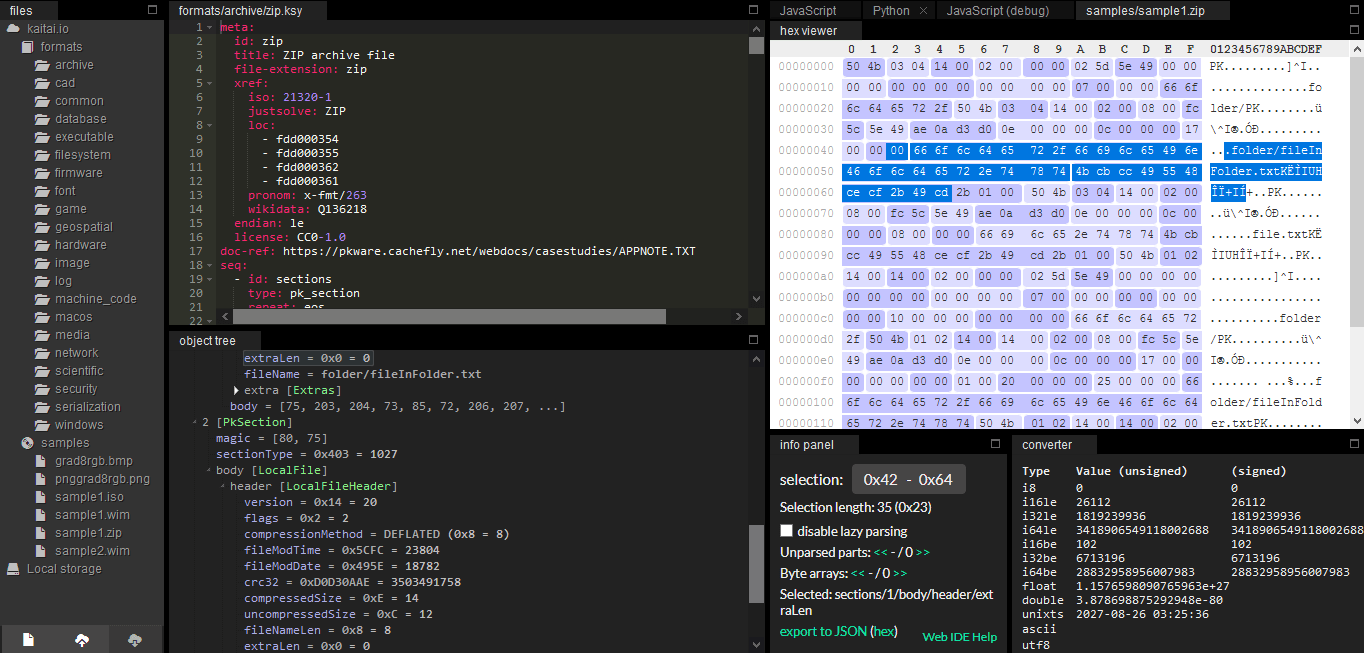Click the formats book icon
This screenshot has width=1364, height=653.
28,47
